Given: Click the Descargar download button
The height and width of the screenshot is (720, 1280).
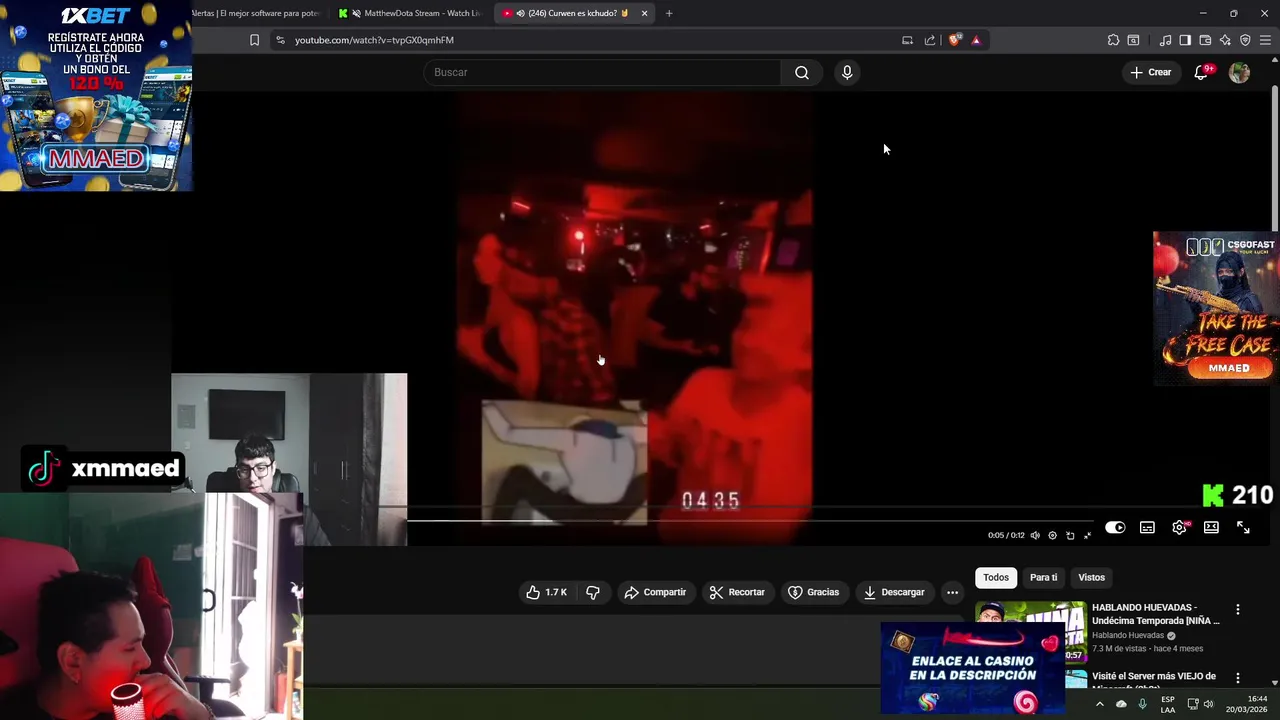Looking at the screenshot, I should coord(894,592).
